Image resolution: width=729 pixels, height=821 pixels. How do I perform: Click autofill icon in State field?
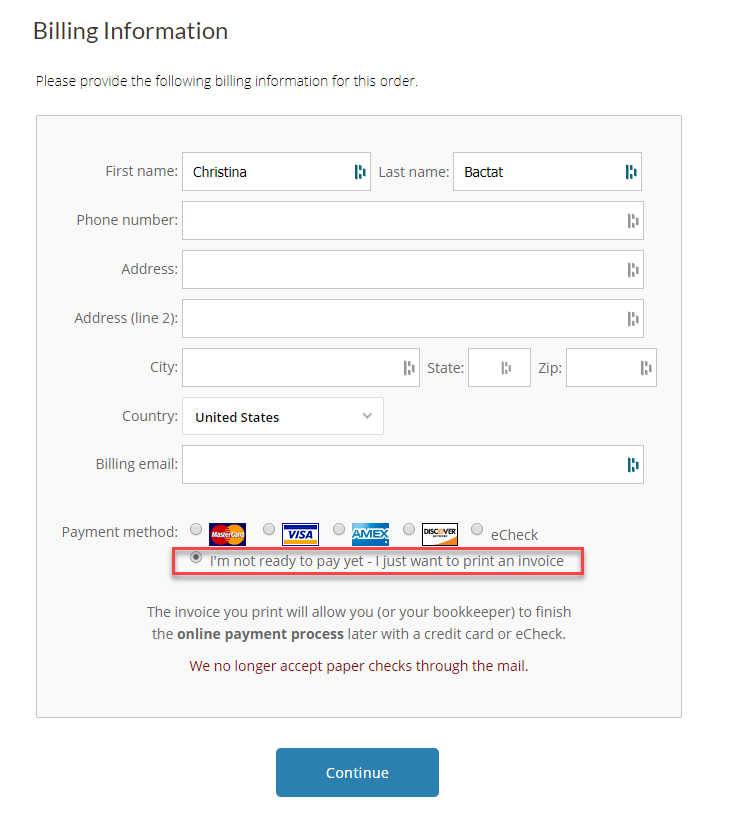[x=506, y=368]
